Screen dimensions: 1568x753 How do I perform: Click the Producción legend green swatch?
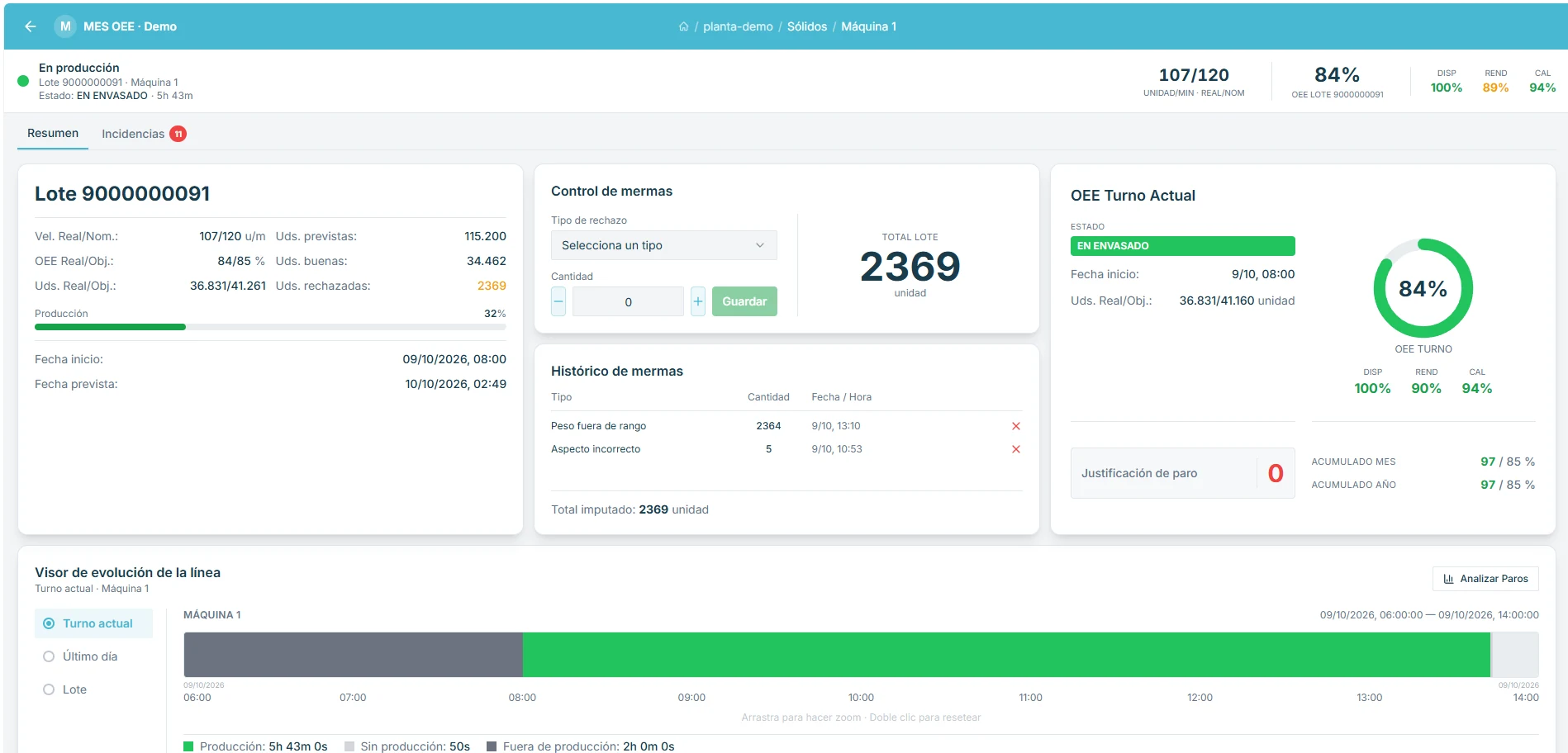coord(188,746)
